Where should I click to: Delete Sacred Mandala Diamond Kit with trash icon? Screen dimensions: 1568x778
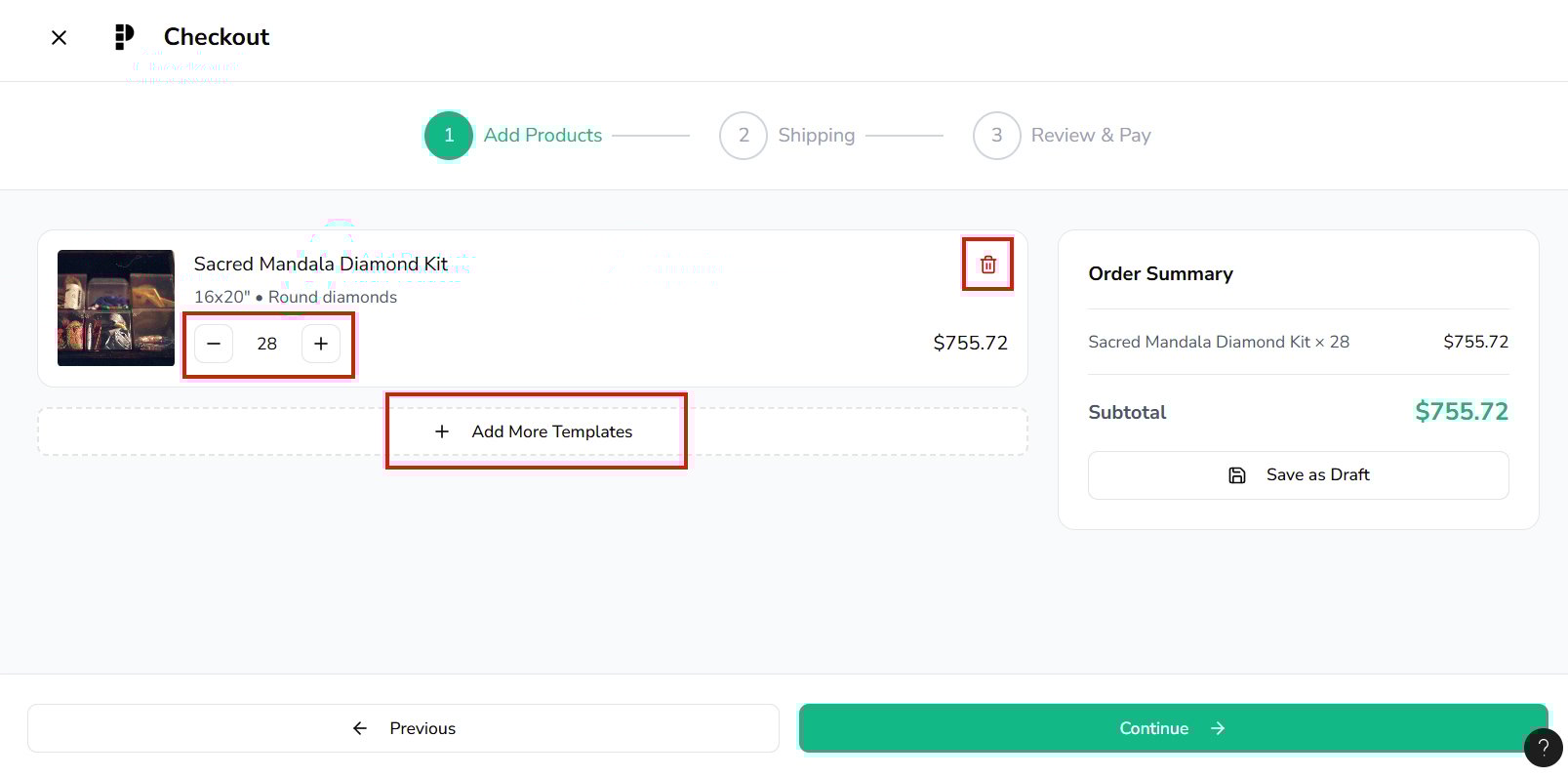pos(987,265)
